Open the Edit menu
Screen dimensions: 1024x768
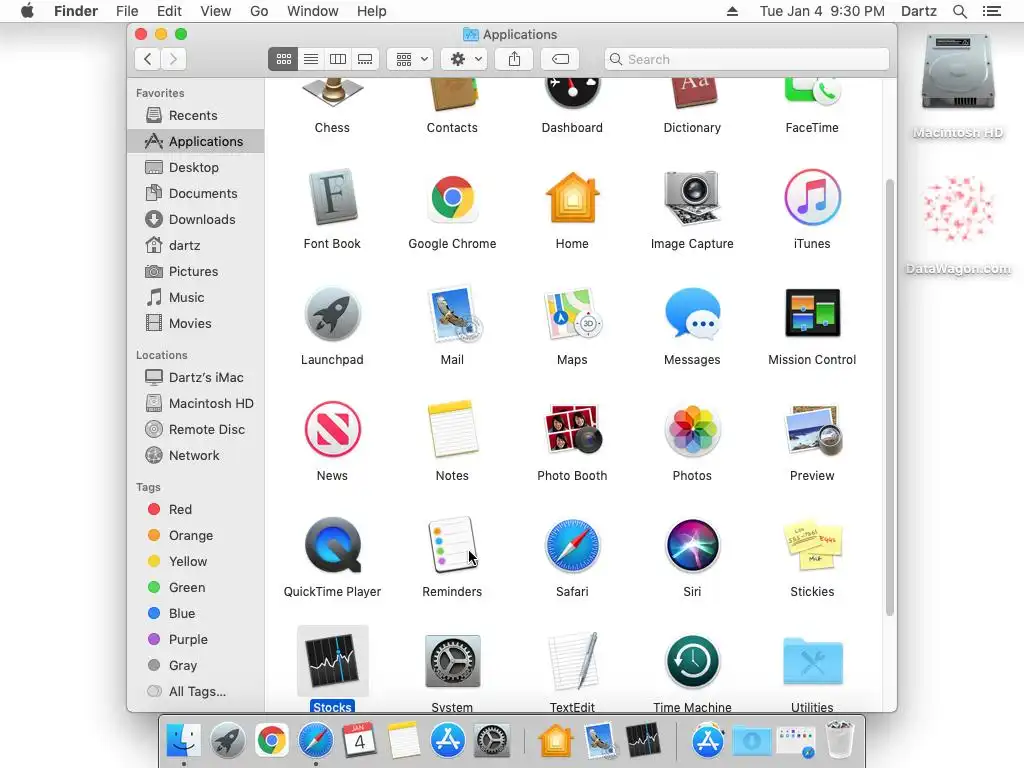click(x=169, y=11)
